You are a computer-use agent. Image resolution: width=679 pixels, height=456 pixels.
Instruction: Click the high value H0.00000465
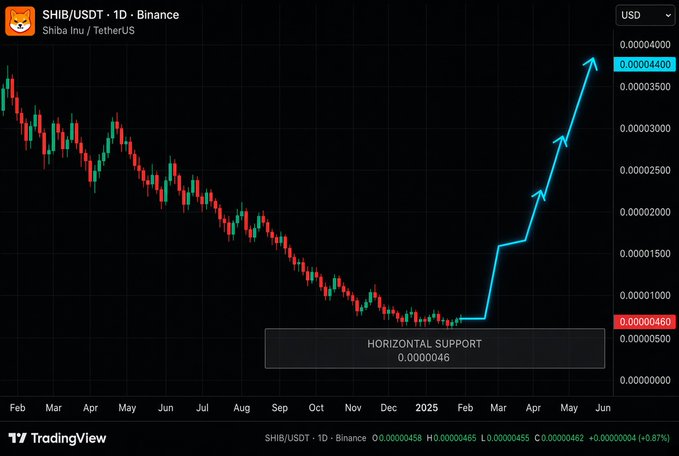452,438
